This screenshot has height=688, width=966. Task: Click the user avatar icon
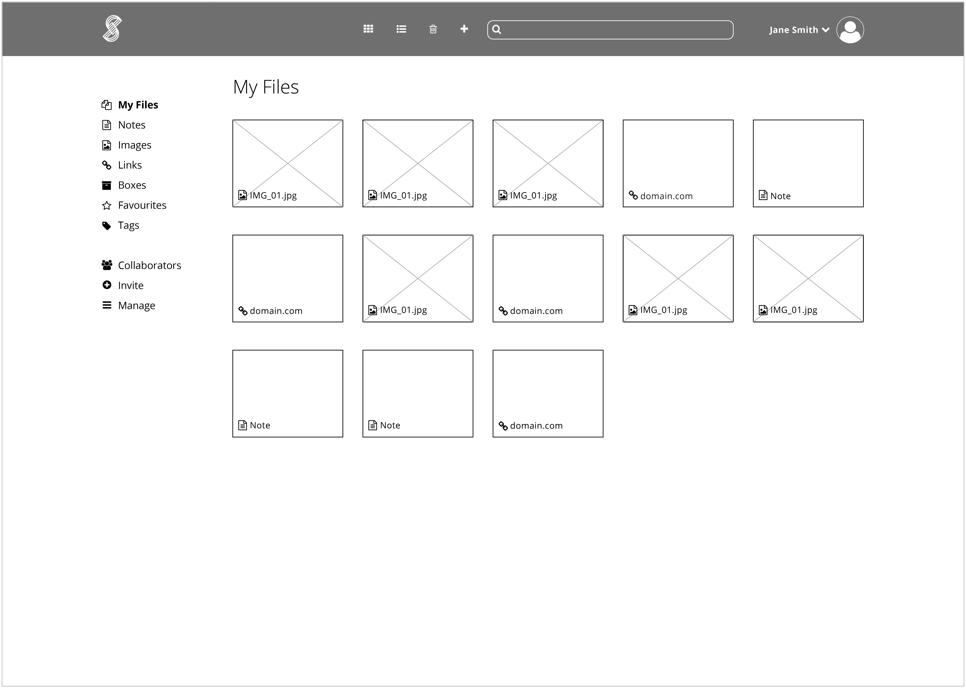tap(850, 30)
